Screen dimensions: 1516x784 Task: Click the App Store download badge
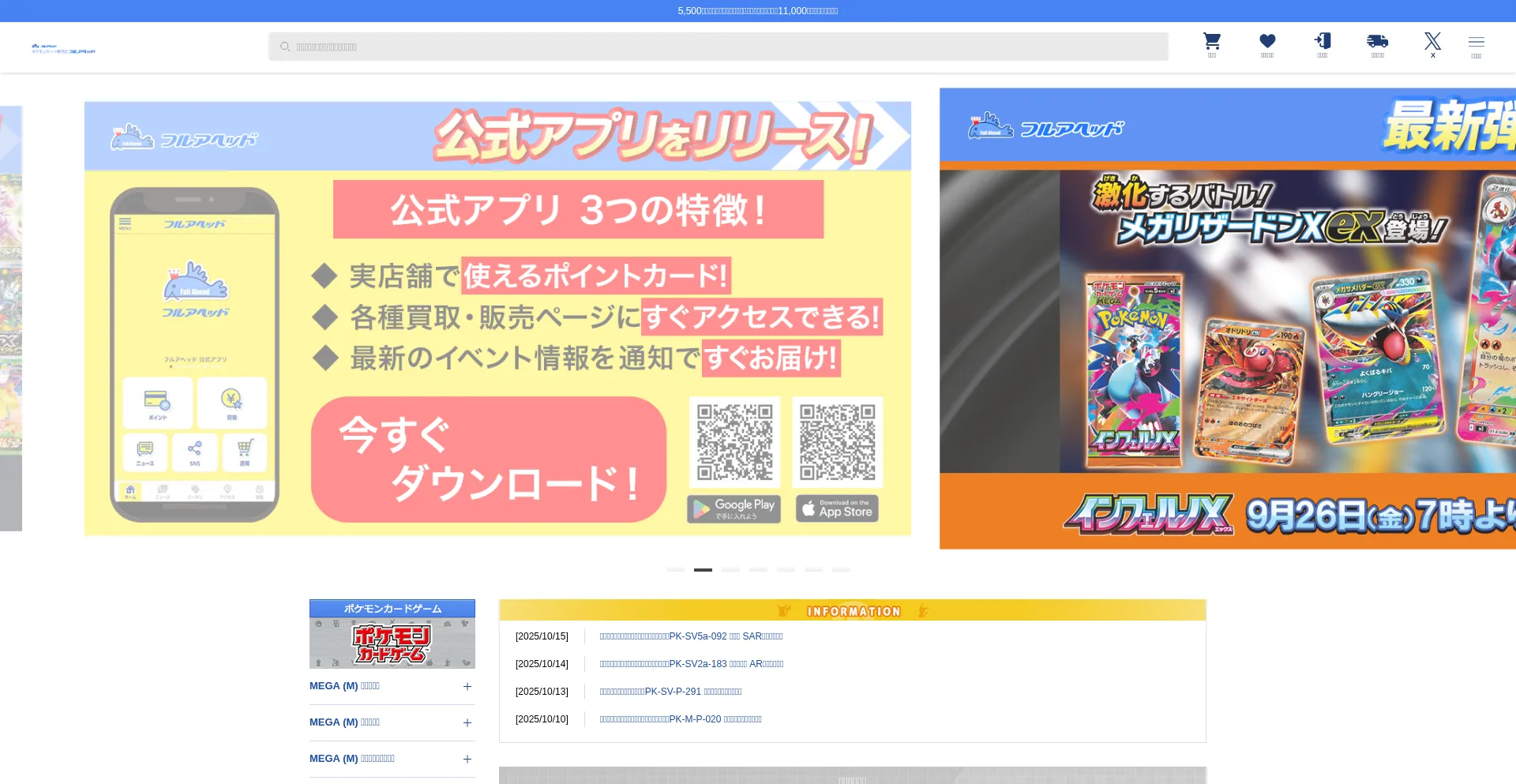click(x=837, y=508)
